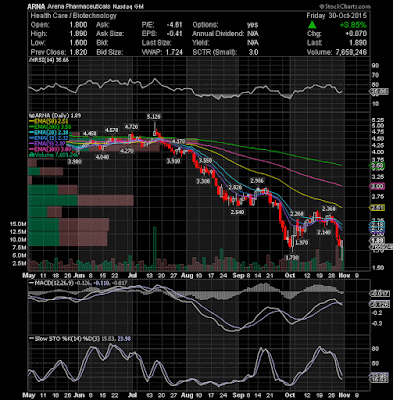Click the Annual Dividend label
Viewport: 393px width, 400px height.
pos(218,34)
